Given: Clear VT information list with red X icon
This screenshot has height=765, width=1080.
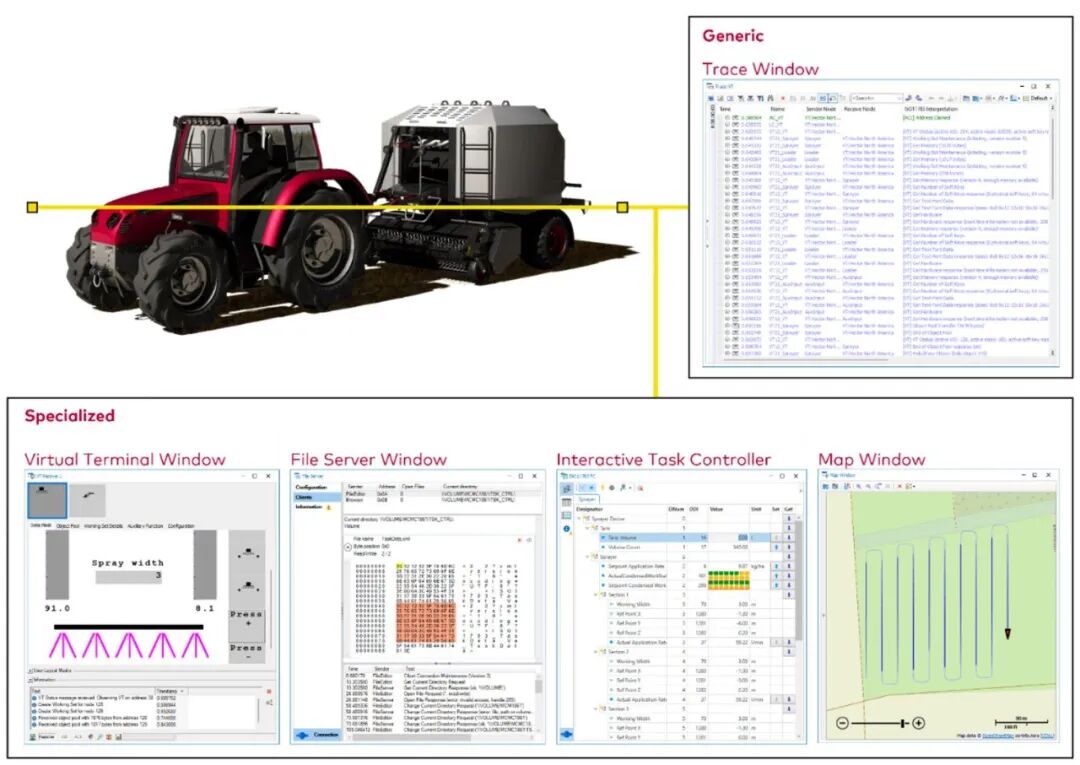Looking at the screenshot, I should pyautogui.click(x=269, y=691).
